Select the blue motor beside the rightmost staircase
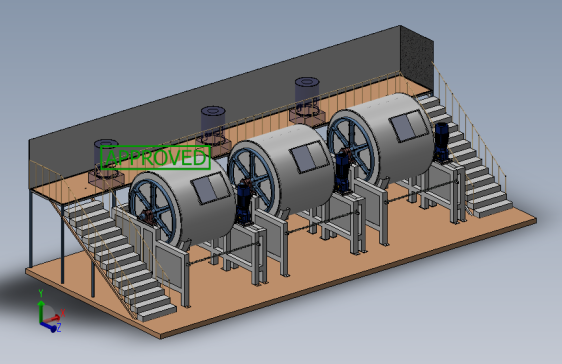The height and width of the screenshot is (364, 562). [x=442, y=142]
